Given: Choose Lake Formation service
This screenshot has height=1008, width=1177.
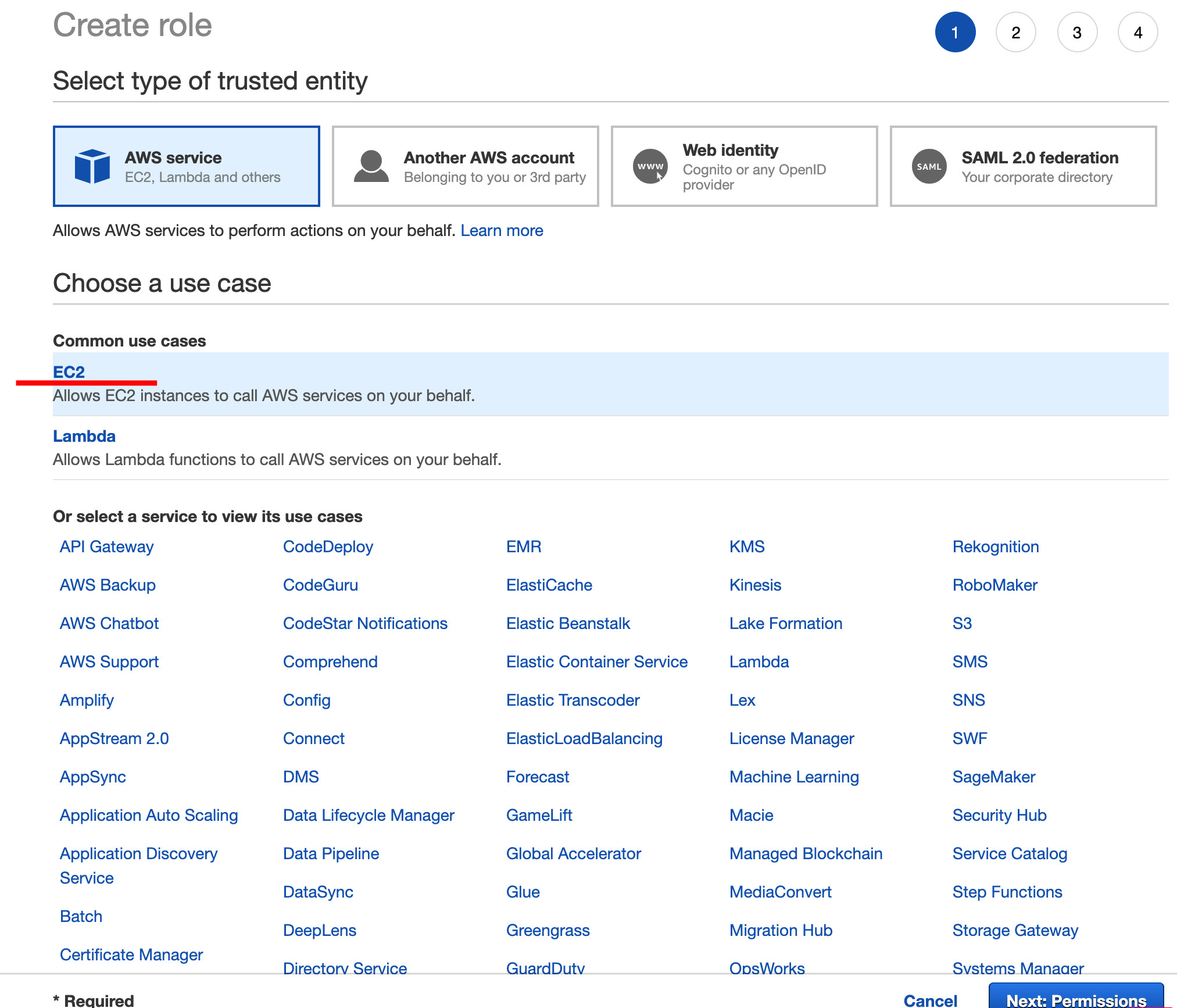Looking at the screenshot, I should tap(786, 624).
